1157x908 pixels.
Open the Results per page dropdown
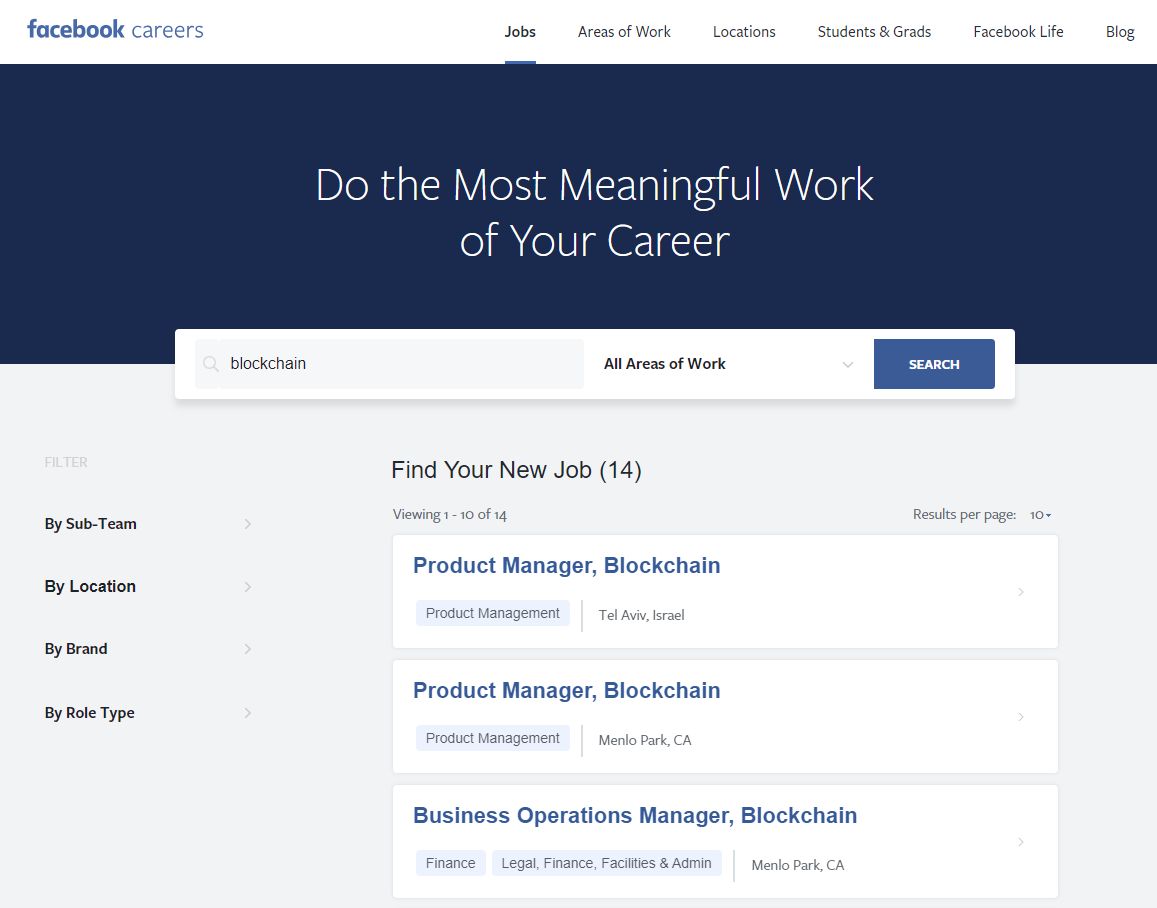(x=1039, y=514)
